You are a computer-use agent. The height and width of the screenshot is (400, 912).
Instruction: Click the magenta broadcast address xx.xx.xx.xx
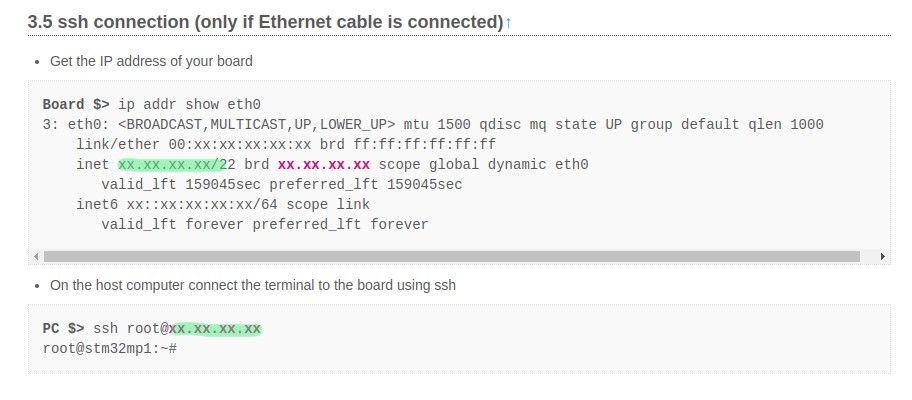[324, 164]
